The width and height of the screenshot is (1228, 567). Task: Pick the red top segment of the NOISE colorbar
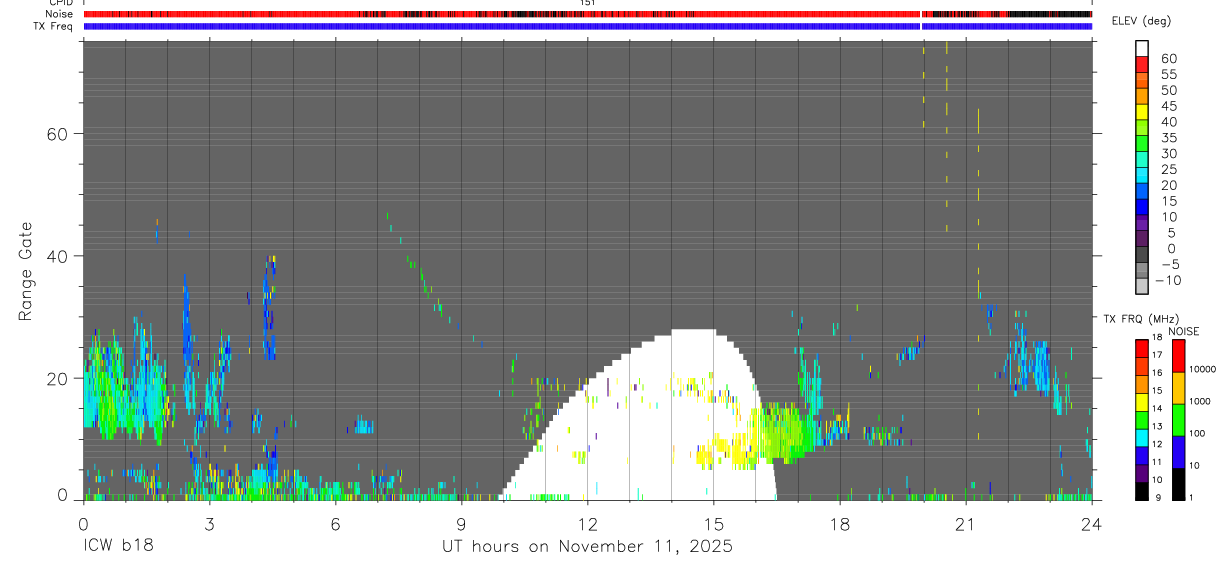point(1178,355)
